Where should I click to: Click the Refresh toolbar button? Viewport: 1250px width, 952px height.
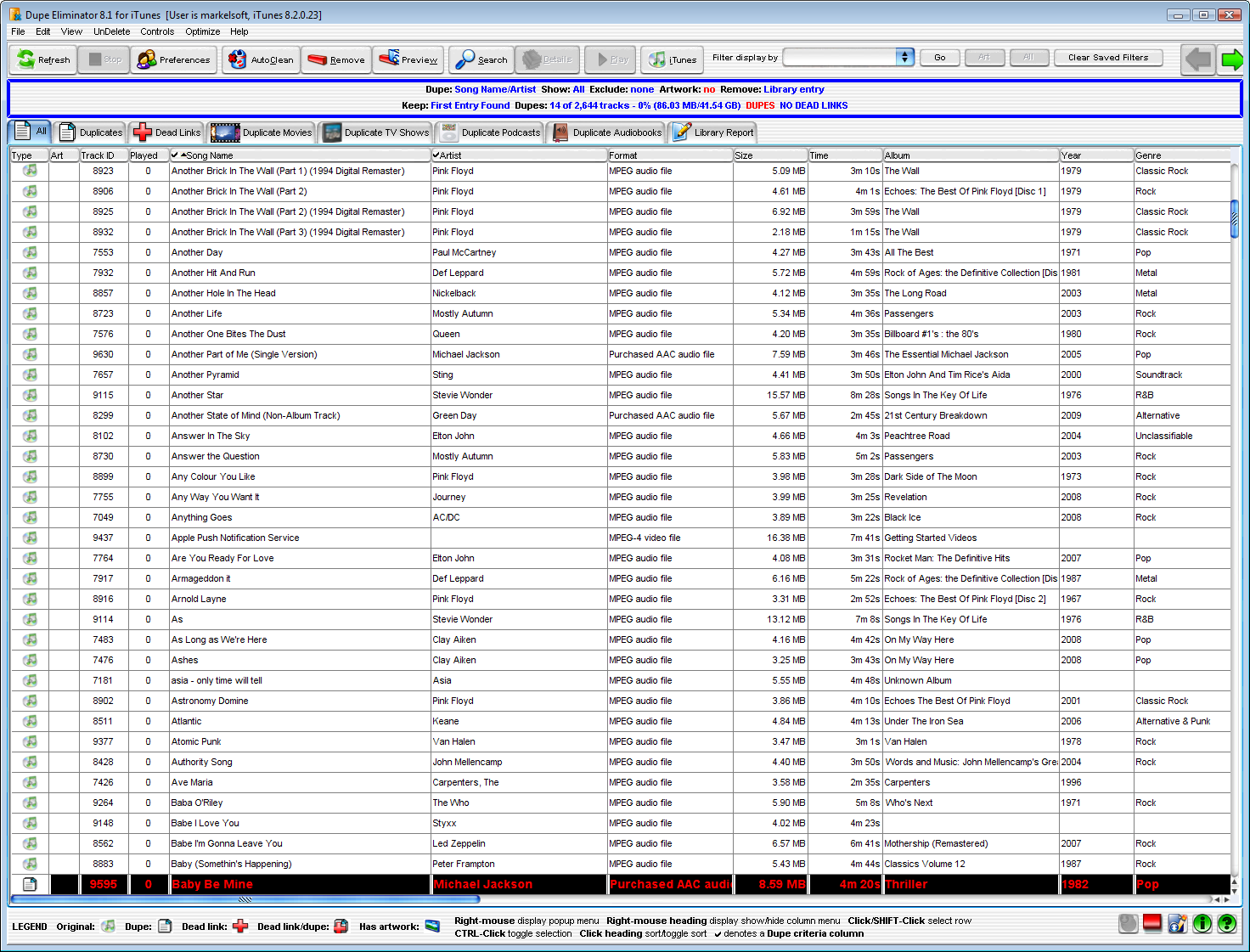[x=43, y=59]
